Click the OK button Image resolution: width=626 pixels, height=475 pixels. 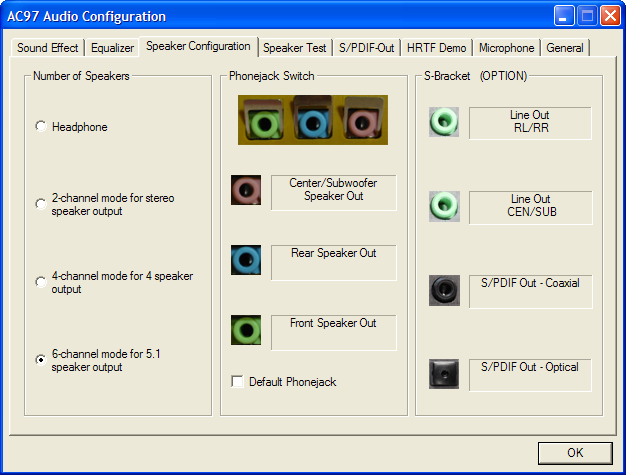(575, 453)
